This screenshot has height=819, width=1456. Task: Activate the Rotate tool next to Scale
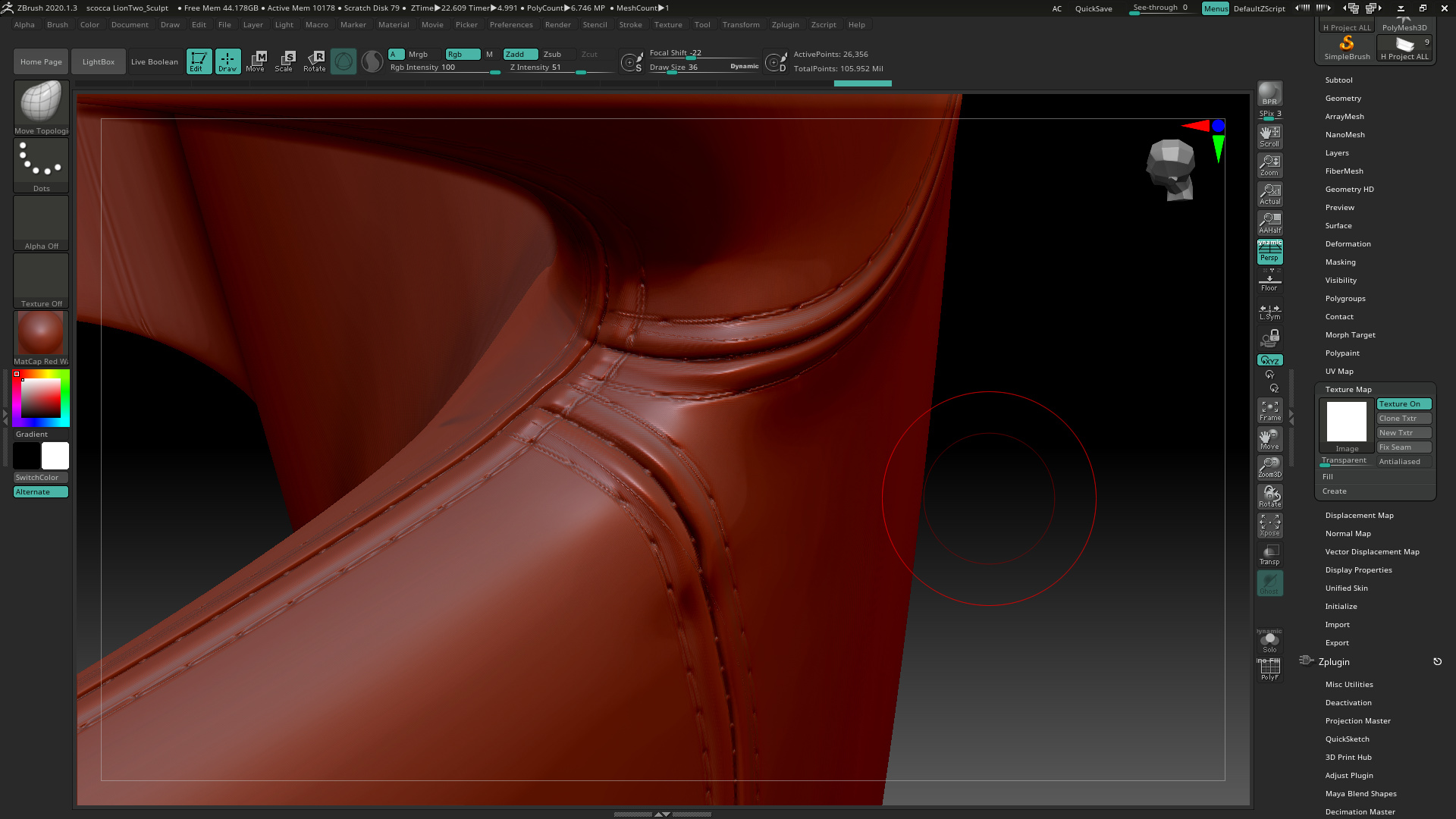coord(315,61)
